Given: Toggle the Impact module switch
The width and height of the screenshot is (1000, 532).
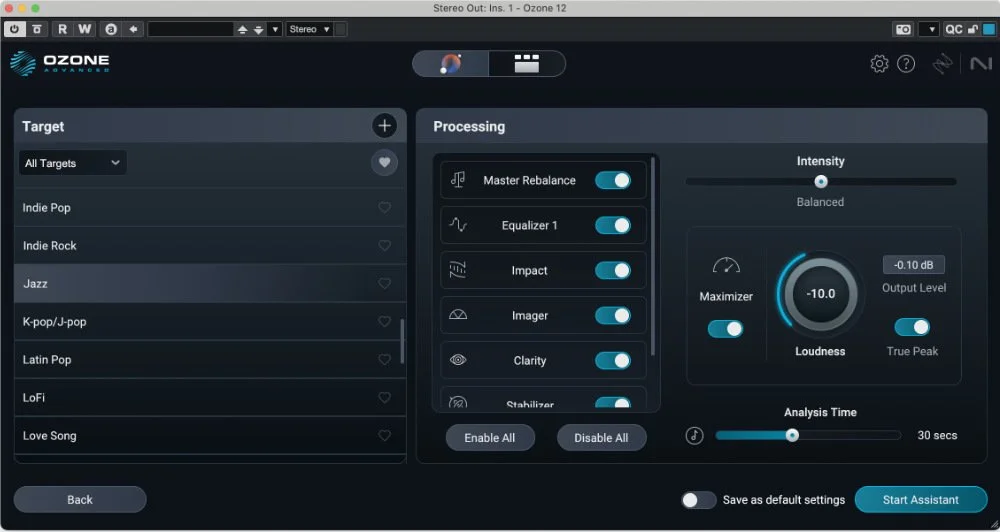Looking at the screenshot, I should 613,270.
